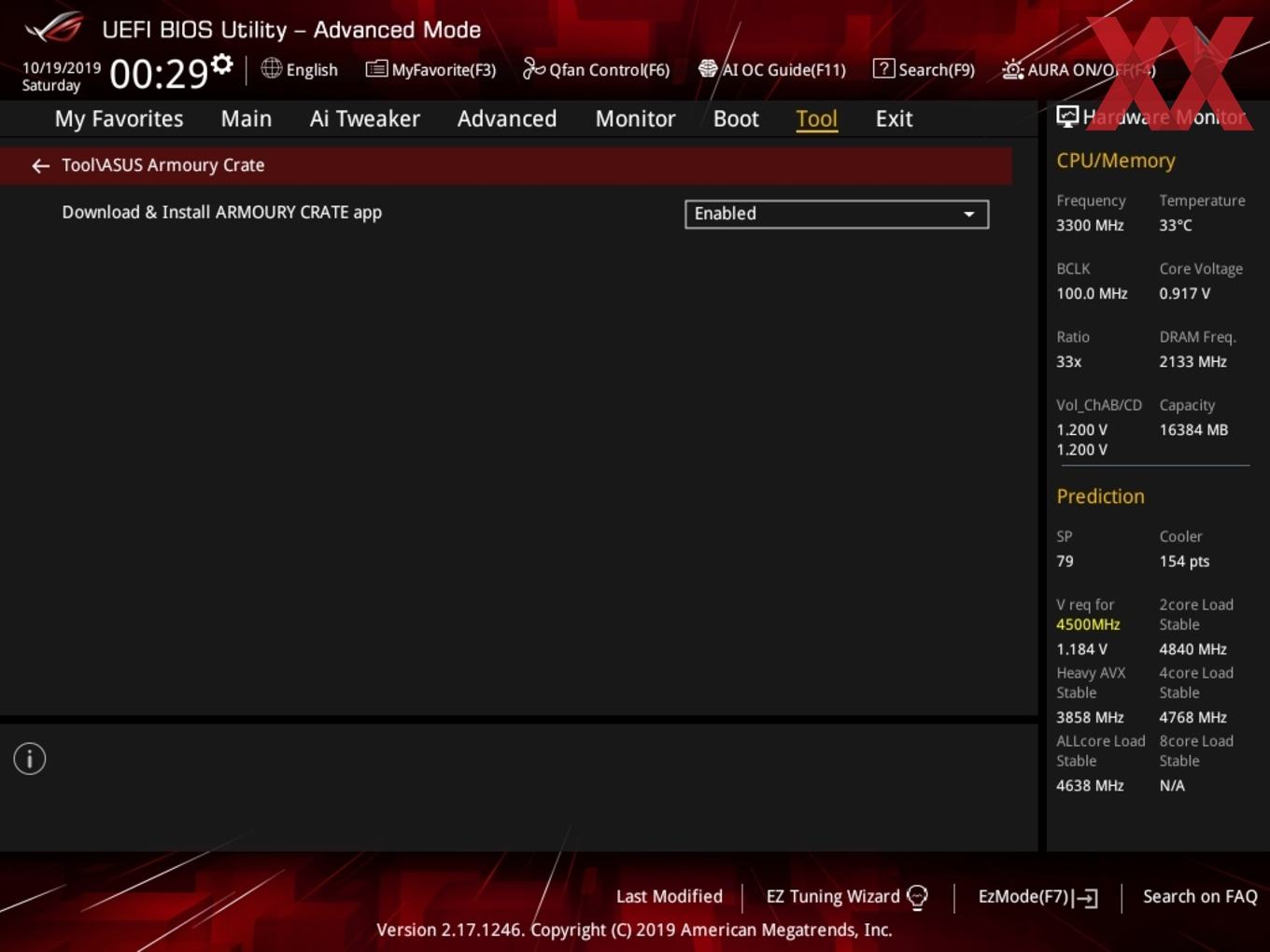Switch to the Advanced tab

point(507,119)
